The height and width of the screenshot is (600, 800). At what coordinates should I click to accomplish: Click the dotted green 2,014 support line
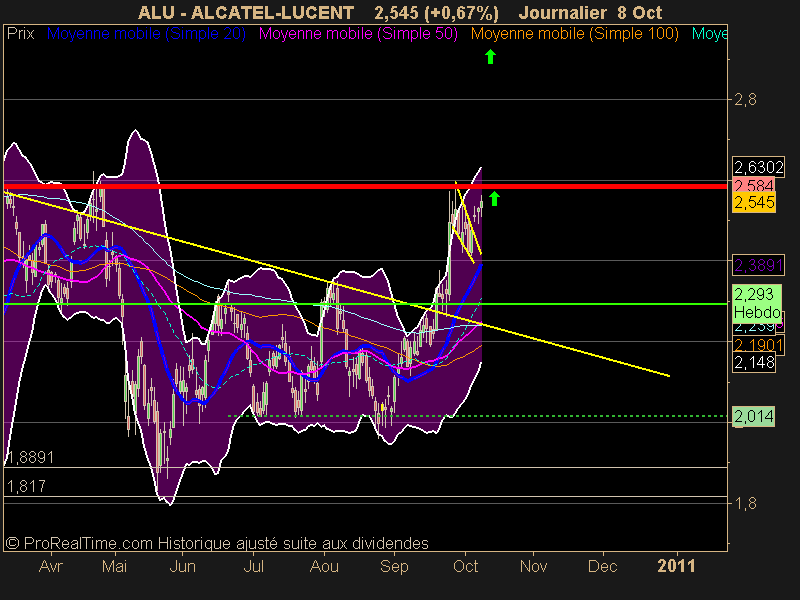(477, 416)
